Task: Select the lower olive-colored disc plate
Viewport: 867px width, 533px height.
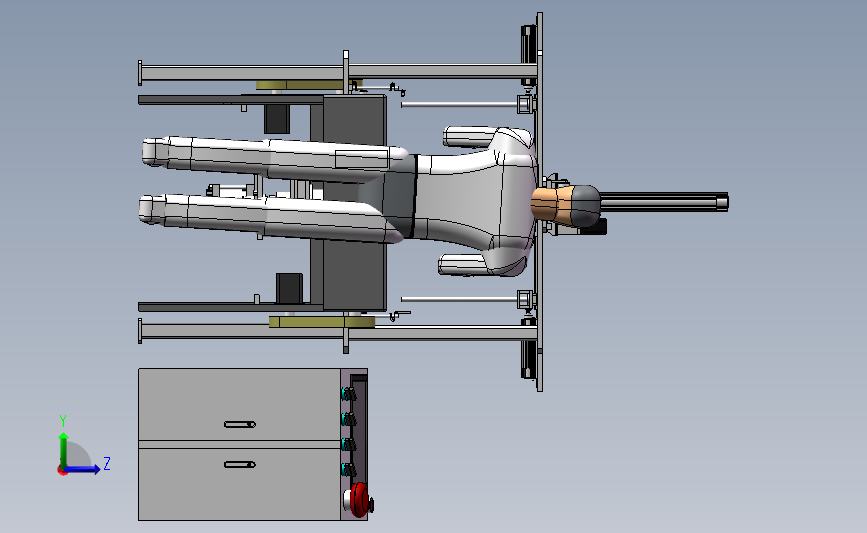Action: pyautogui.click(x=321, y=321)
